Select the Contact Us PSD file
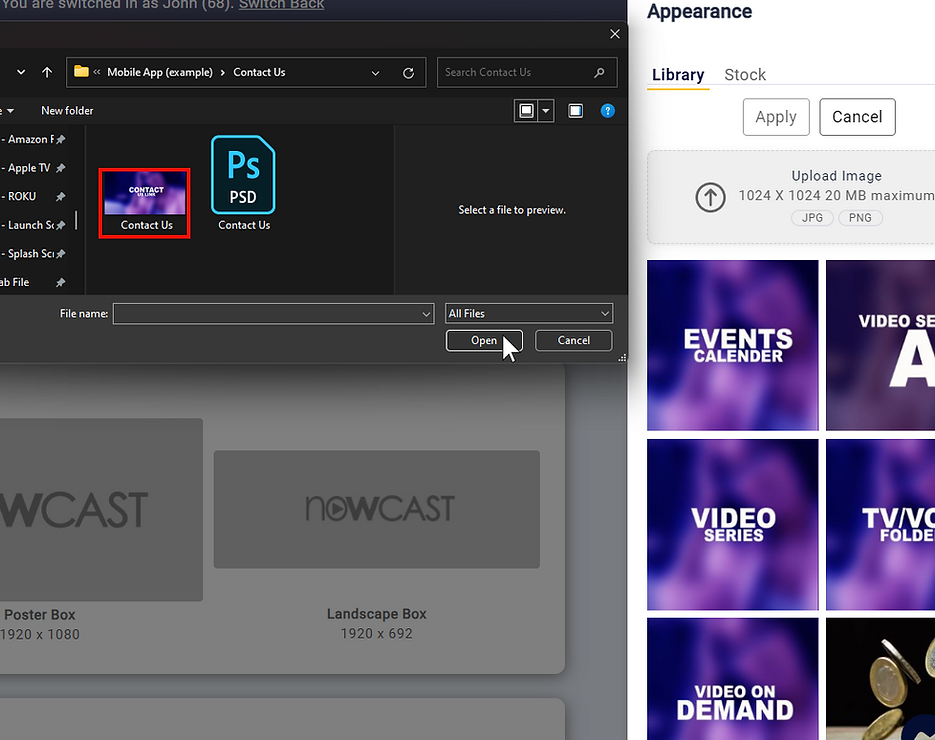Viewport: 935px width, 740px height. (x=243, y=184)
